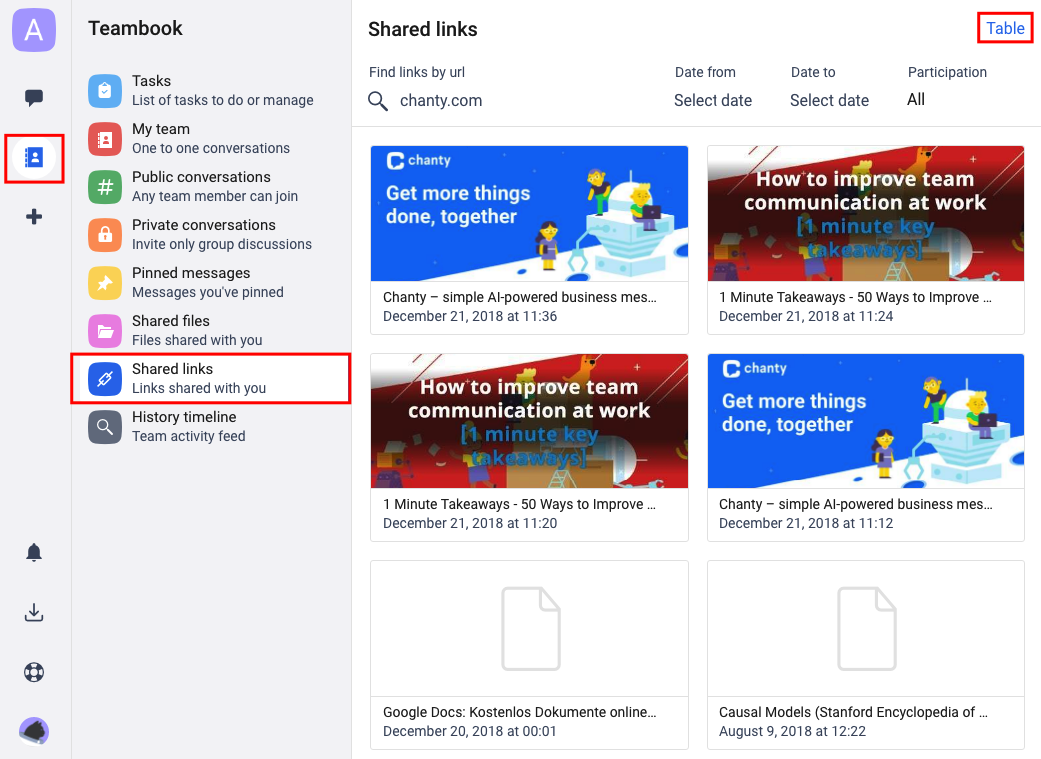The image size is (1041, 759).
Task: Open 1 Minute Takeaways thumbnail from 11:24
Action: (866, 214)
